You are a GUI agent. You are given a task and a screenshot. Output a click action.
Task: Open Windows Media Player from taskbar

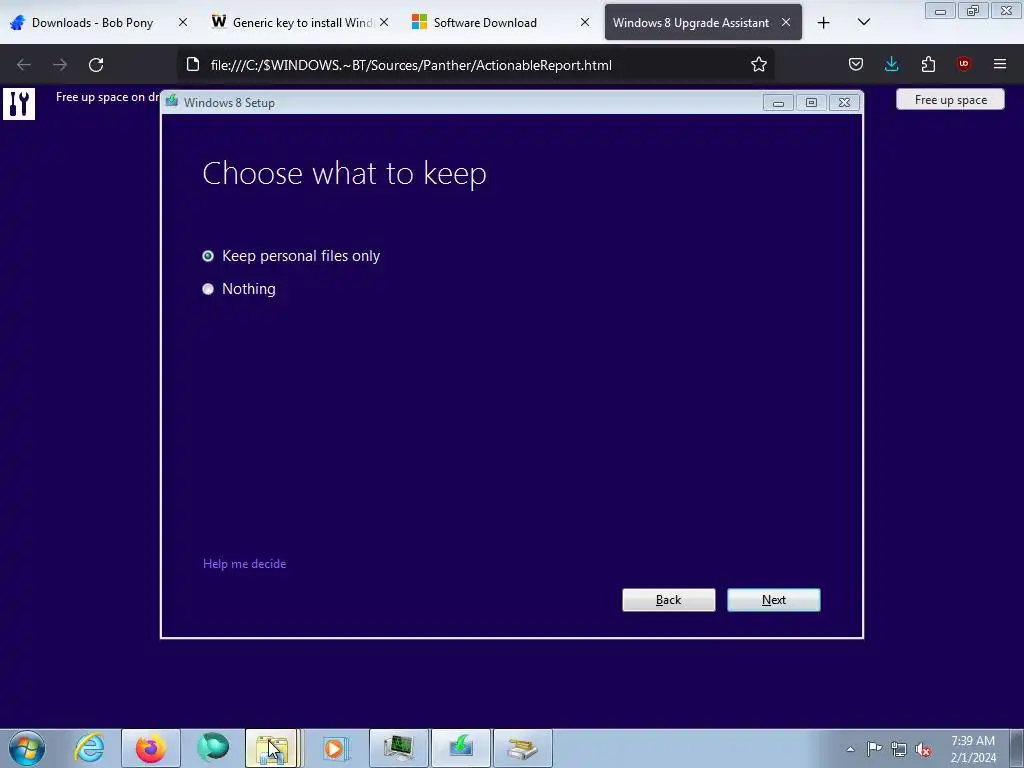(x=336, y=748)
